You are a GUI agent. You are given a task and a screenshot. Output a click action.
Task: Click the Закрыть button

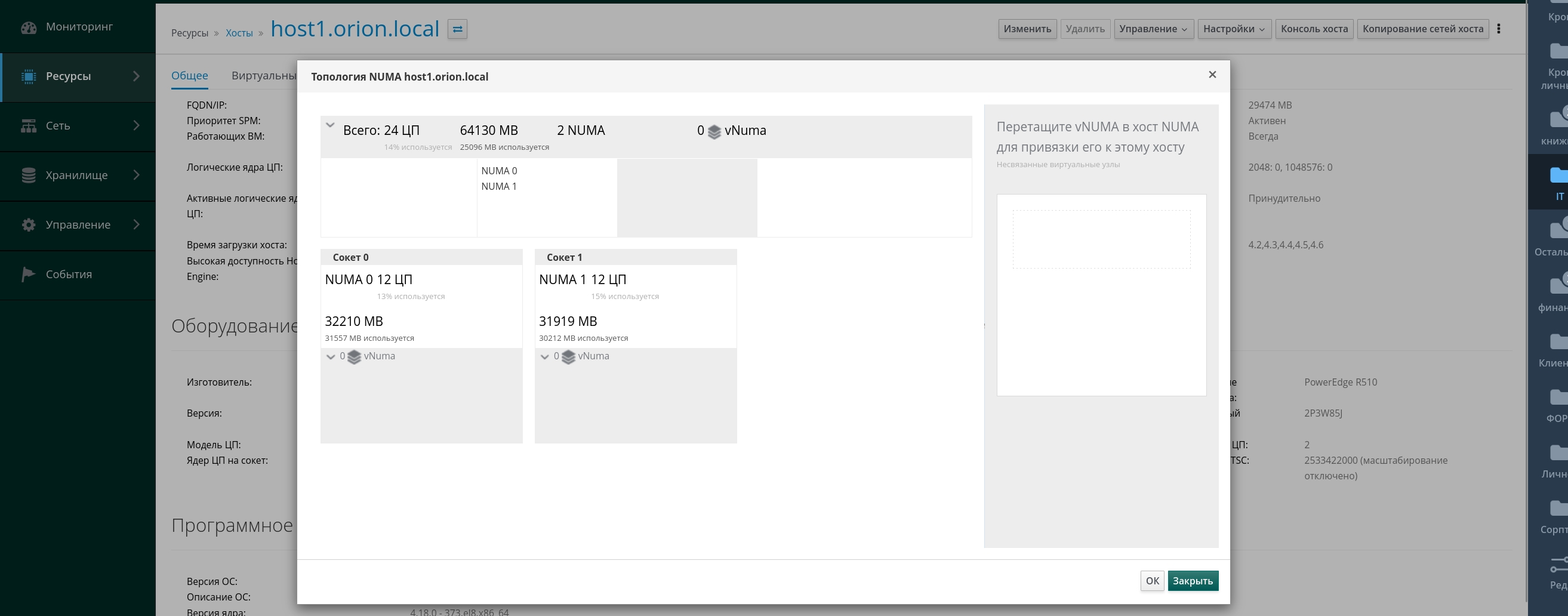pyautogui.click(x=1193, y=581)
